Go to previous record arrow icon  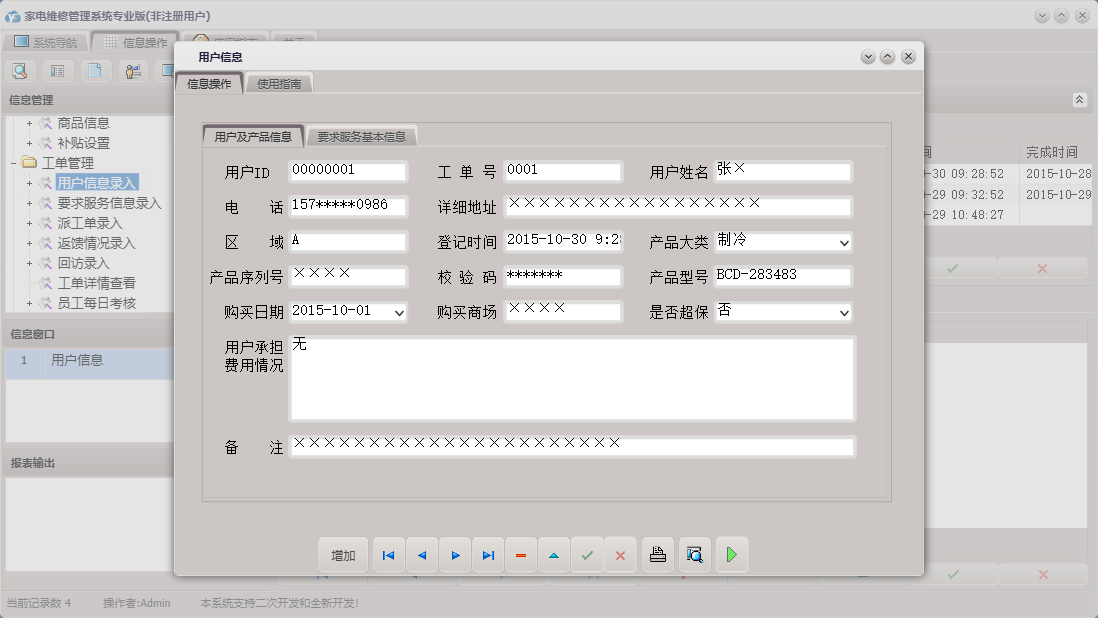(x=421, y=554)
